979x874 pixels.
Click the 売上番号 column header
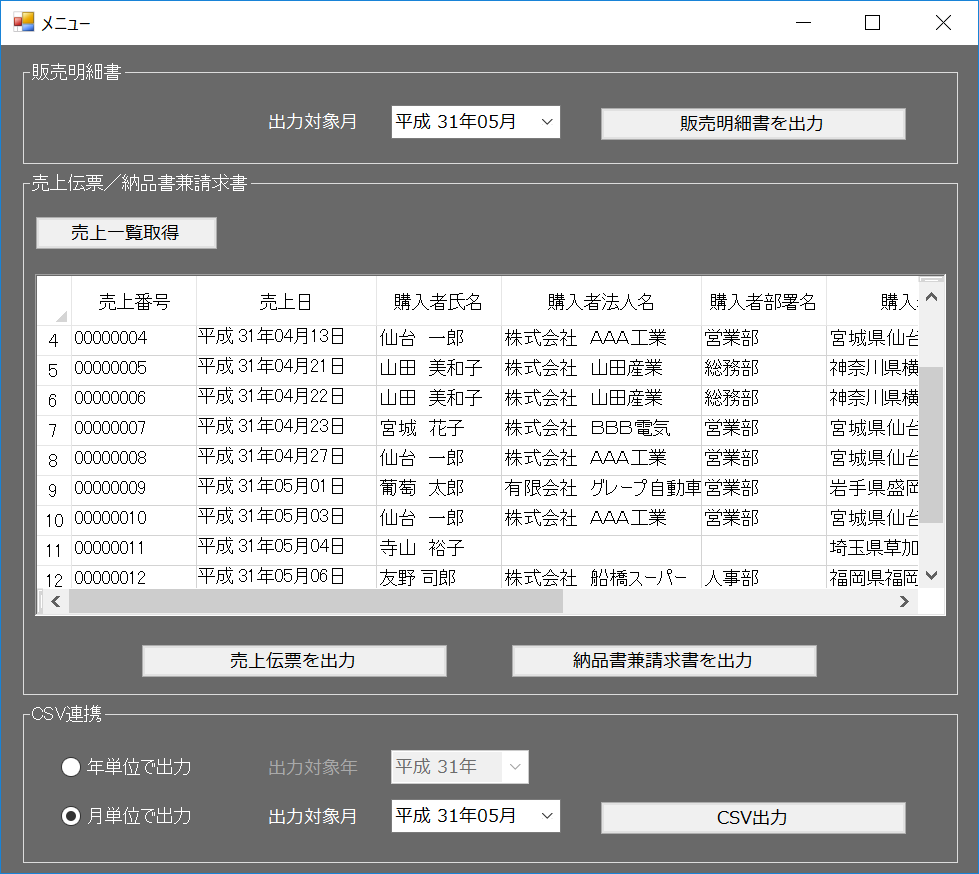134,302
